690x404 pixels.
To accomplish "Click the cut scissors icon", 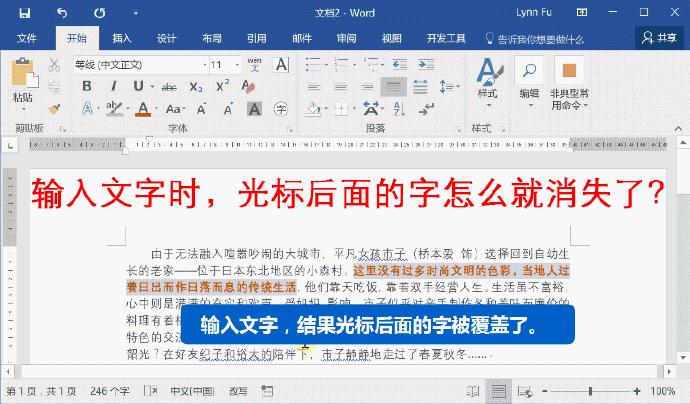I will [x=54, y=65].
